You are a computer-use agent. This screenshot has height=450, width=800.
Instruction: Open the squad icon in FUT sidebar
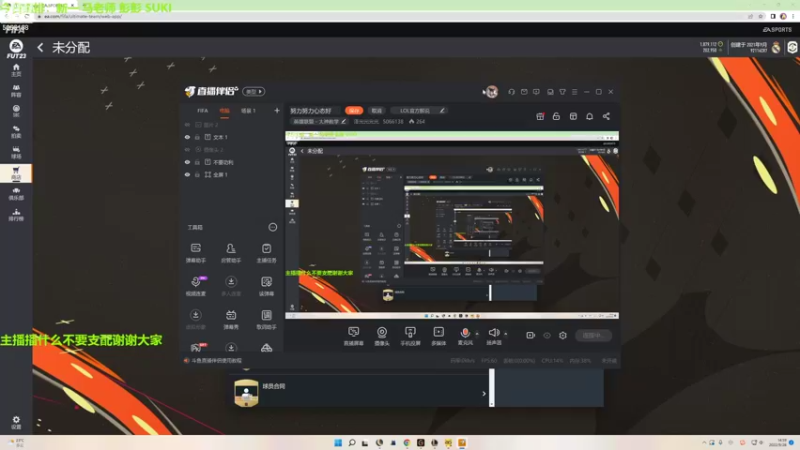coord(16,91)
